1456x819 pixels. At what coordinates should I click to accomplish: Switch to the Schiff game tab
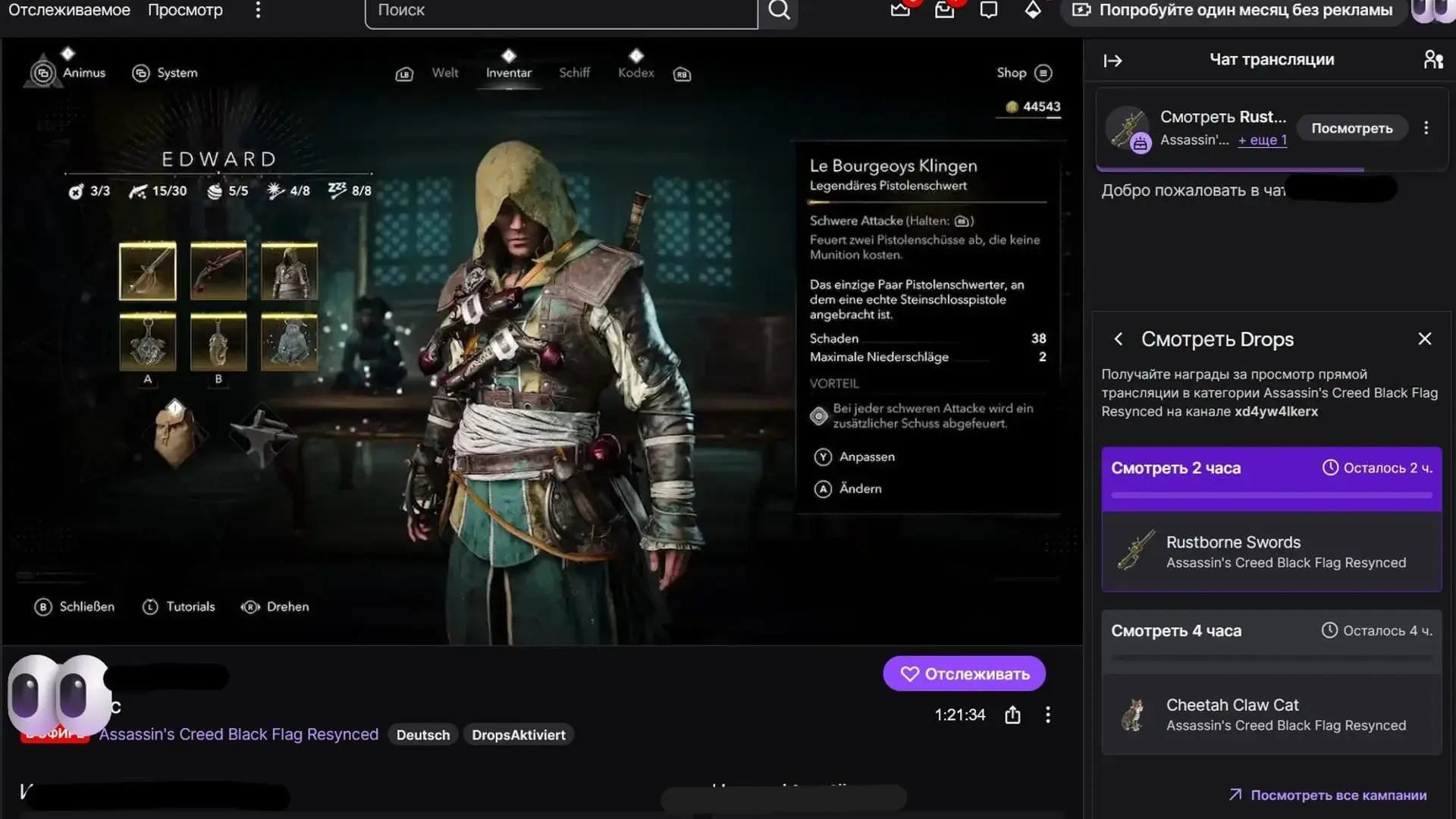tap(574, 73)
